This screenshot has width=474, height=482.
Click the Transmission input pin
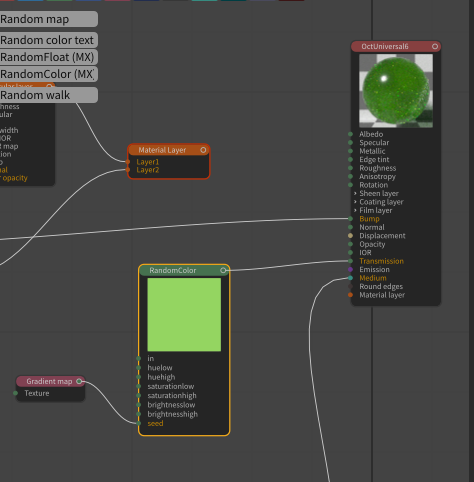(350, 261)
